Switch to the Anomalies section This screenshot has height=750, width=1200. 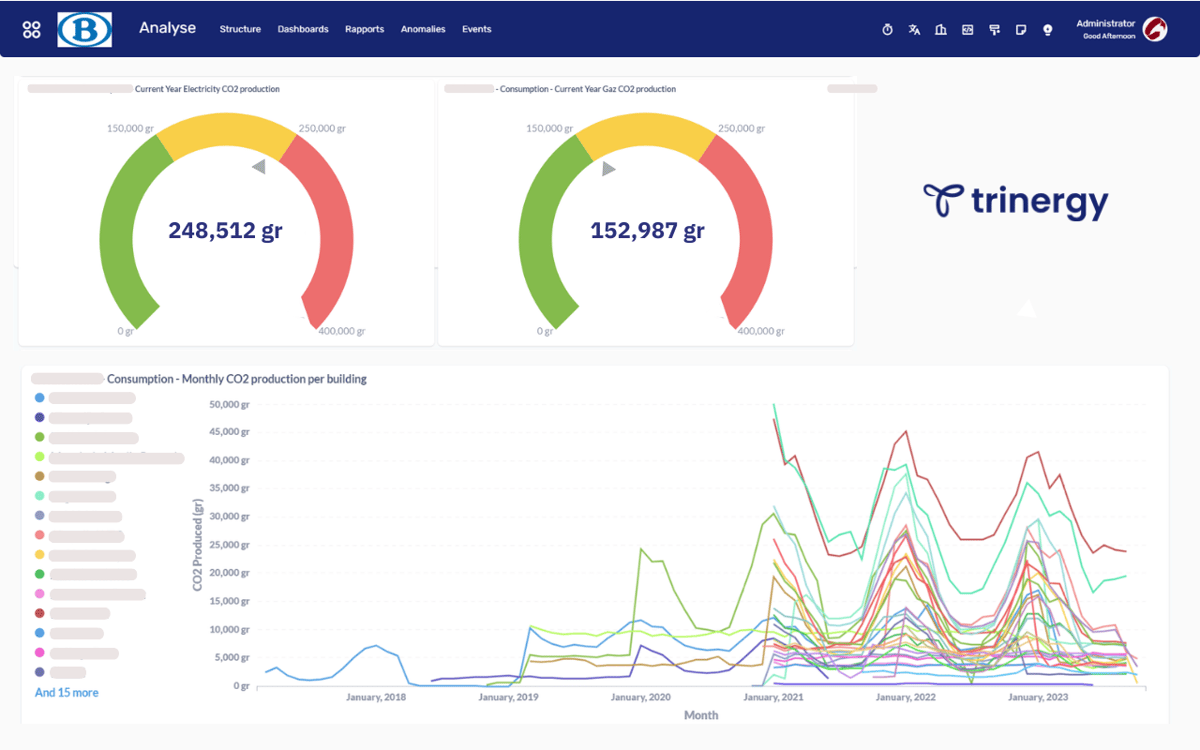[423, 29]
